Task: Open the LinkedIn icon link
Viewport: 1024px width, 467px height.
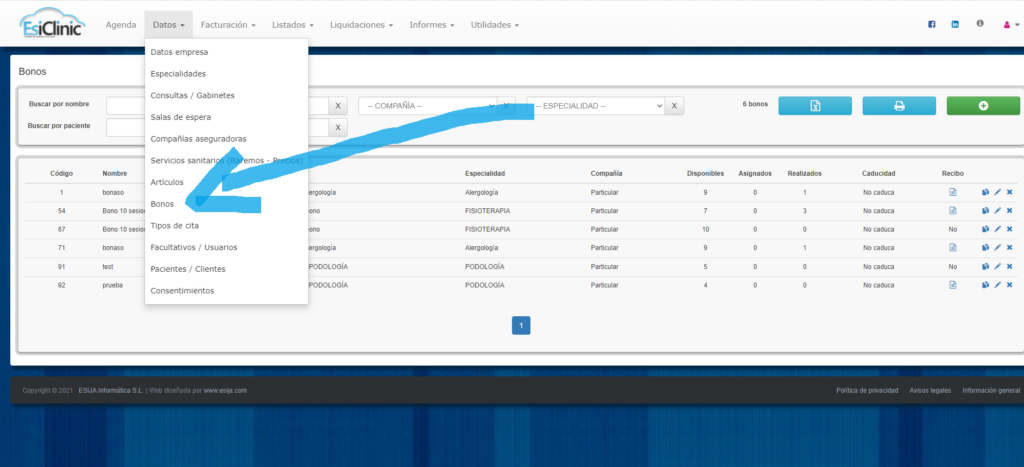Action: [955, 24]
